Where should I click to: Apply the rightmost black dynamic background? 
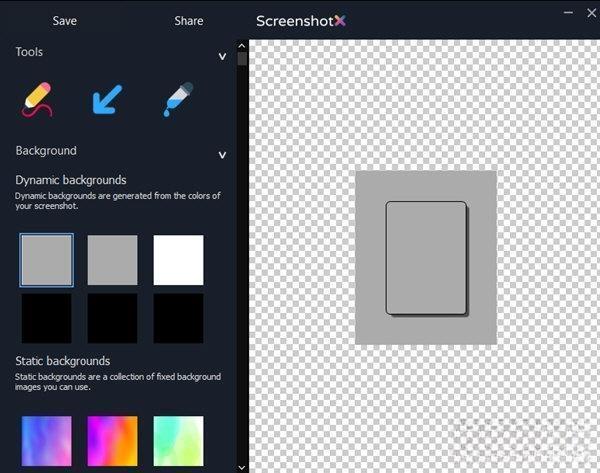point(178,318)
